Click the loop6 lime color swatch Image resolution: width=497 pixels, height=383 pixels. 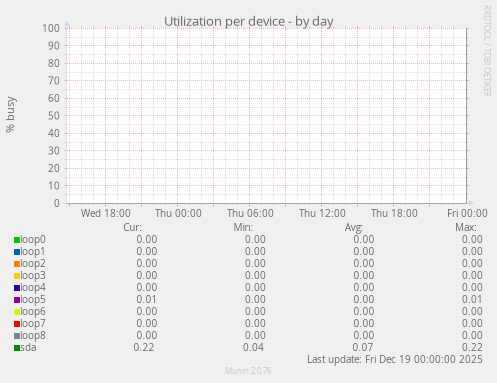click(17, 312)
